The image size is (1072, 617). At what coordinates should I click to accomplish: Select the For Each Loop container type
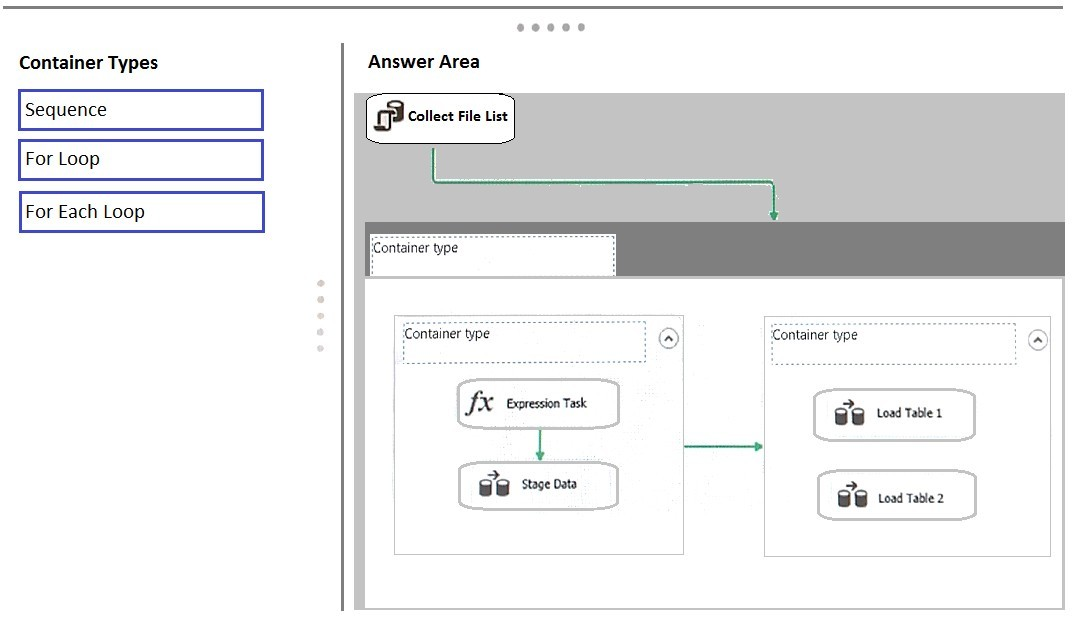click(x=141, y=212)
